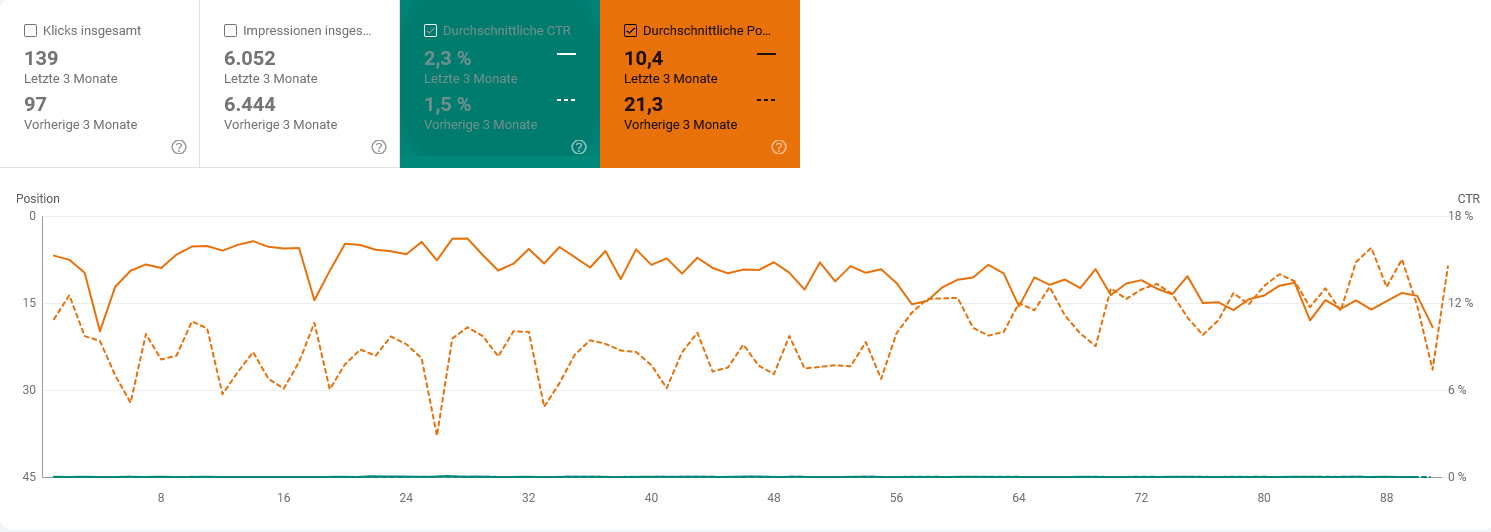
Task: Open help icon on Klicks insgesamt card
Action: tap(179, 147)
